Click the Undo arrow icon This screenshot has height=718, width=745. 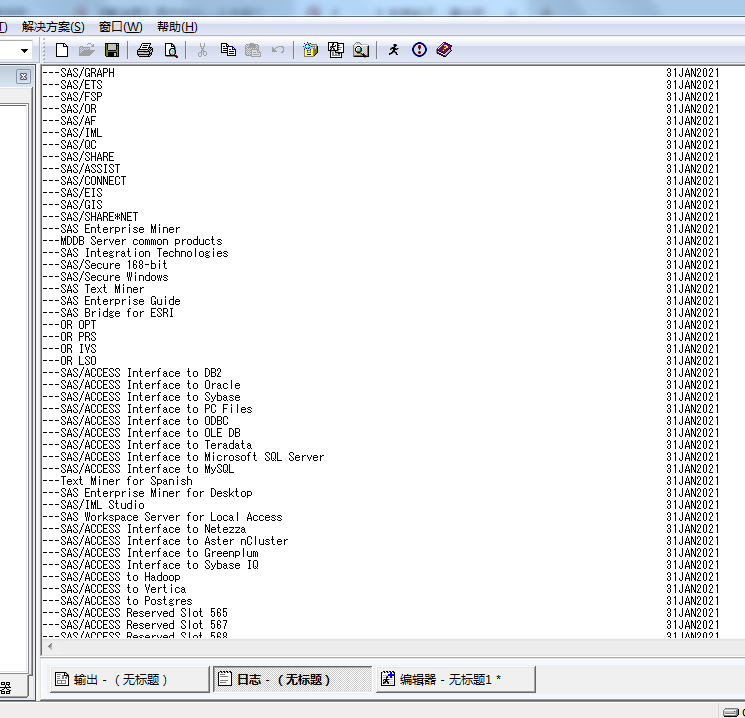point(278,50)
